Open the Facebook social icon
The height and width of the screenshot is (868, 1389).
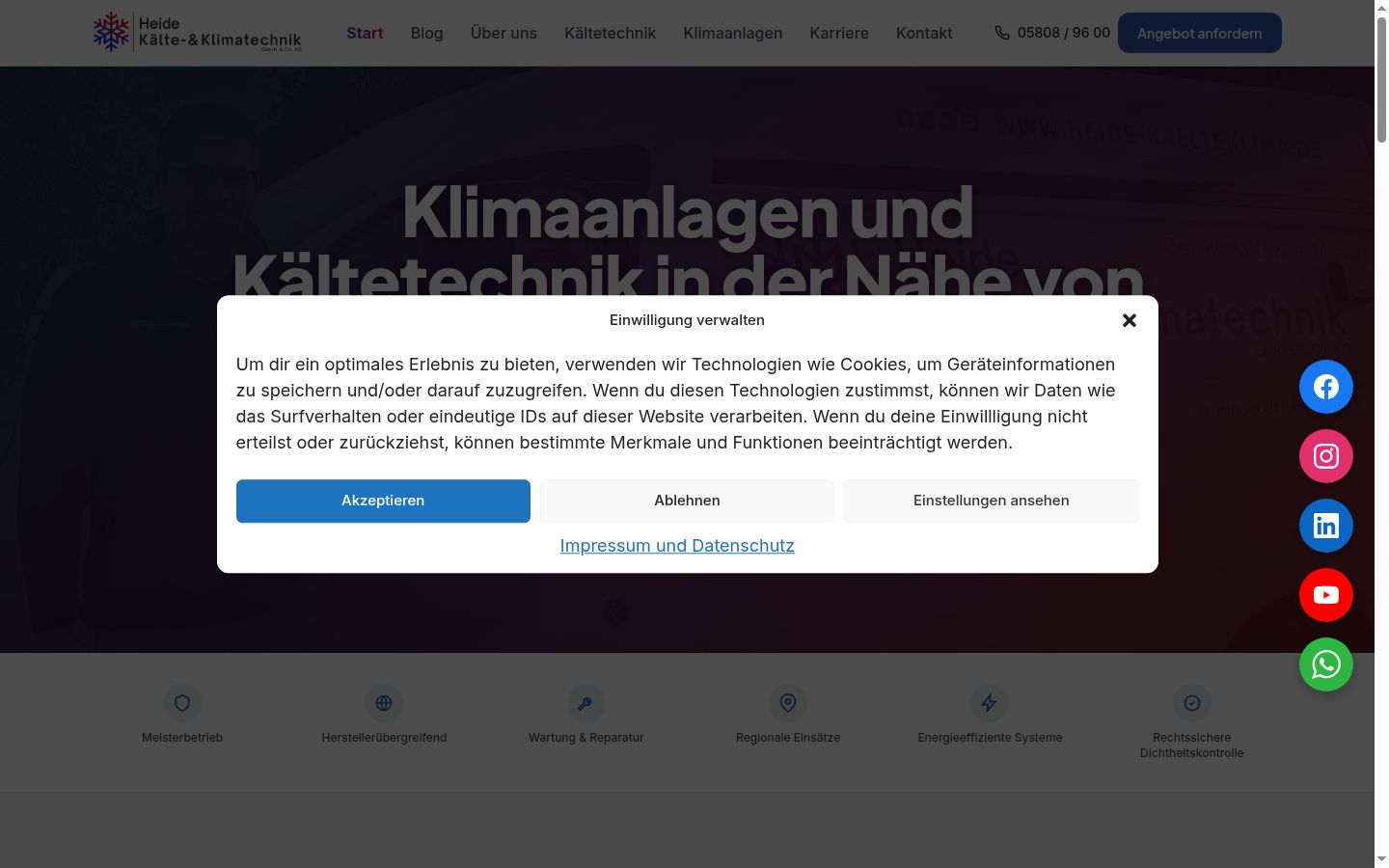[1326, 387]
